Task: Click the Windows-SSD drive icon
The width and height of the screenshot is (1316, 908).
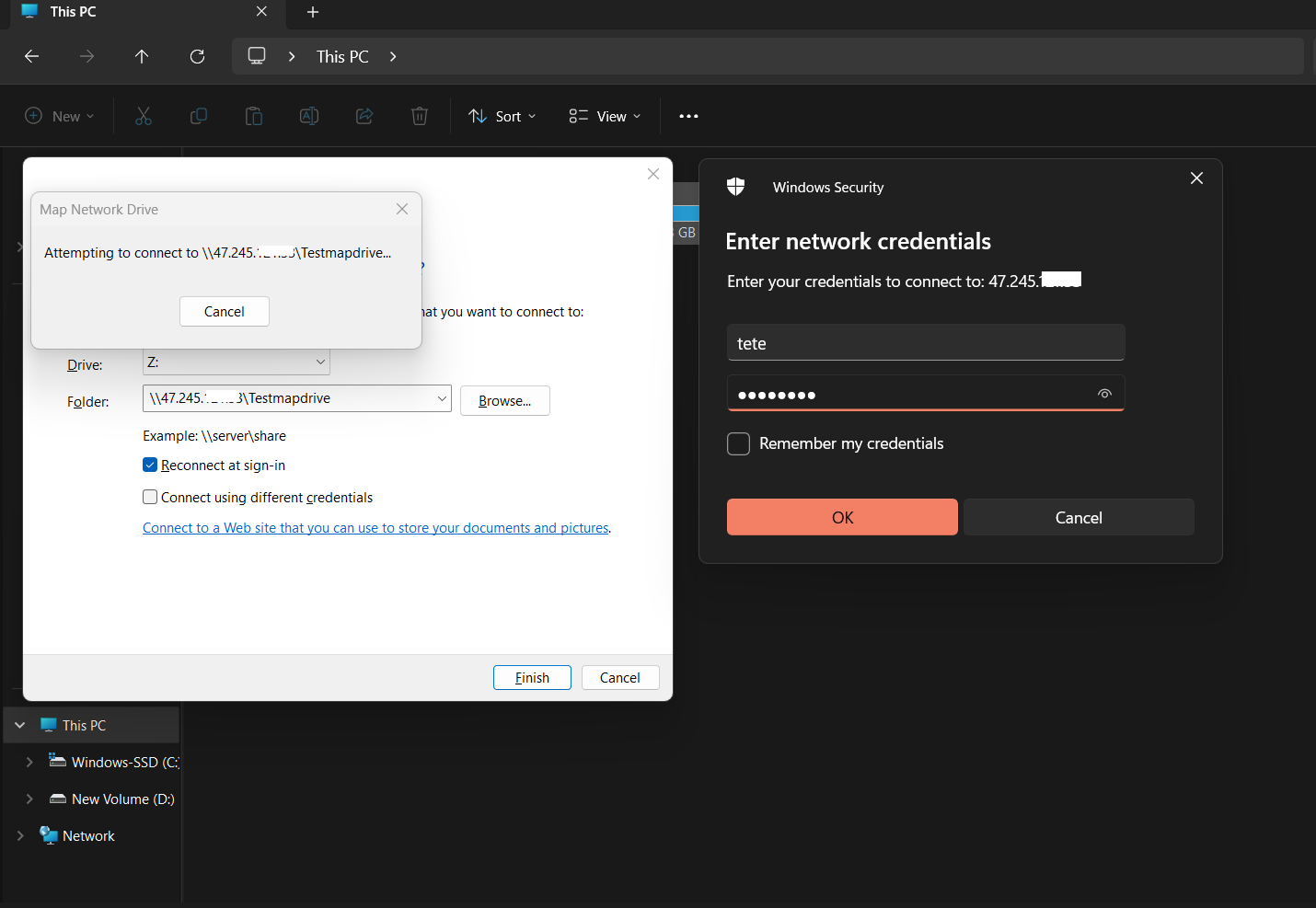Action: click(58, 761)
